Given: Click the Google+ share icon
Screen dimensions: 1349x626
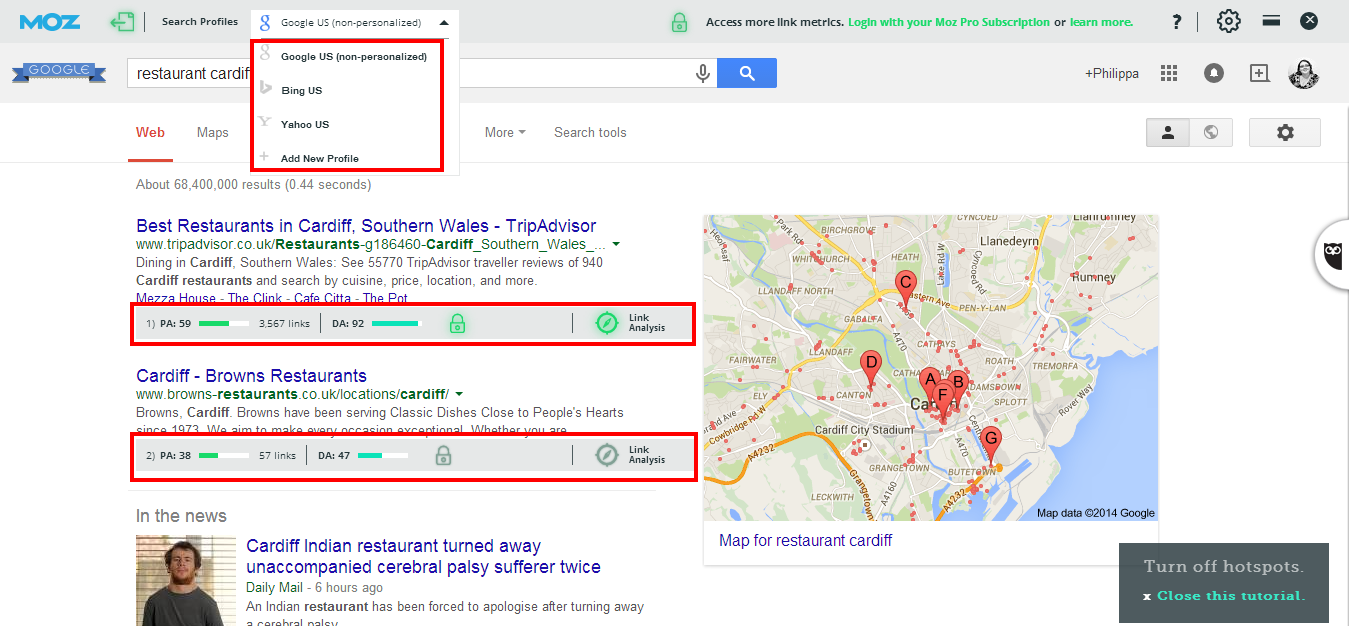Looking at the screenshot, I should tap(1259, 73).
